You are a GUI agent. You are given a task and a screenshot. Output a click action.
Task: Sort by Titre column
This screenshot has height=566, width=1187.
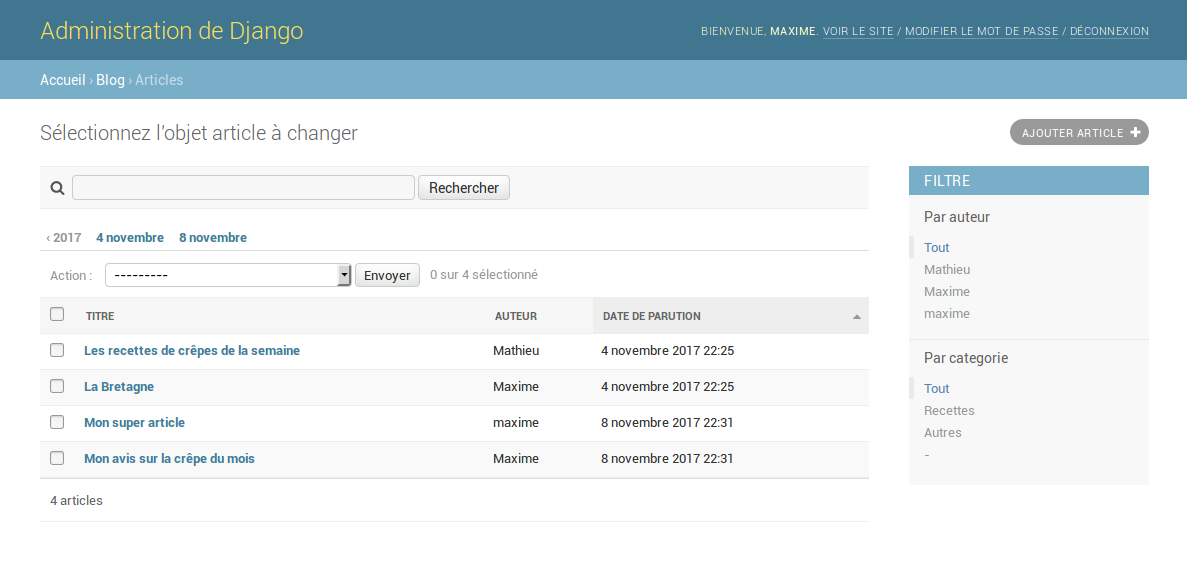(x=100, y=316)
